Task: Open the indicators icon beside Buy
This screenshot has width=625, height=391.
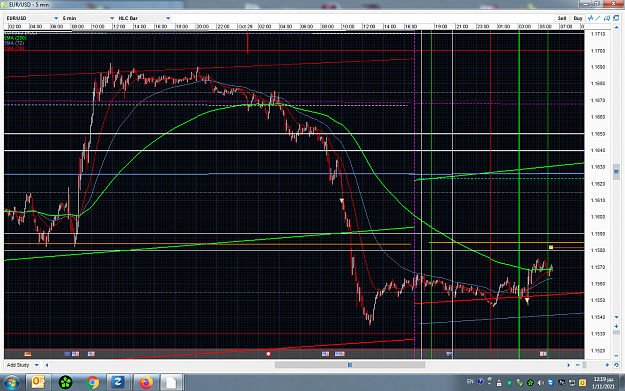Action: point(590,18)
